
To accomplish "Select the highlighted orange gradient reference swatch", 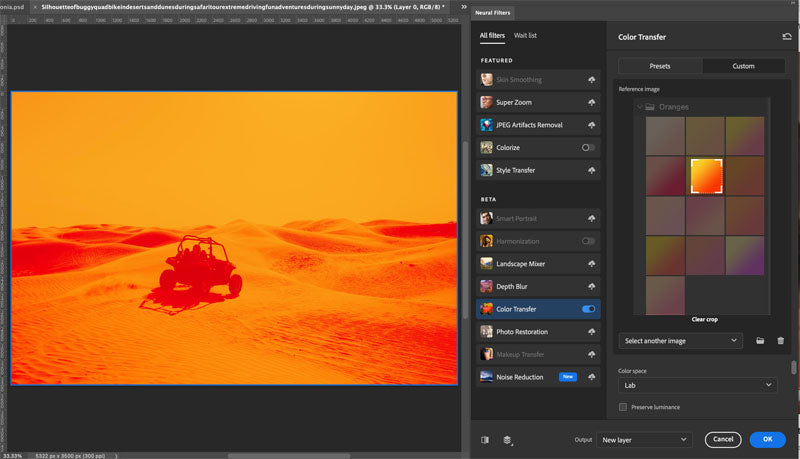I will point(706,176).
